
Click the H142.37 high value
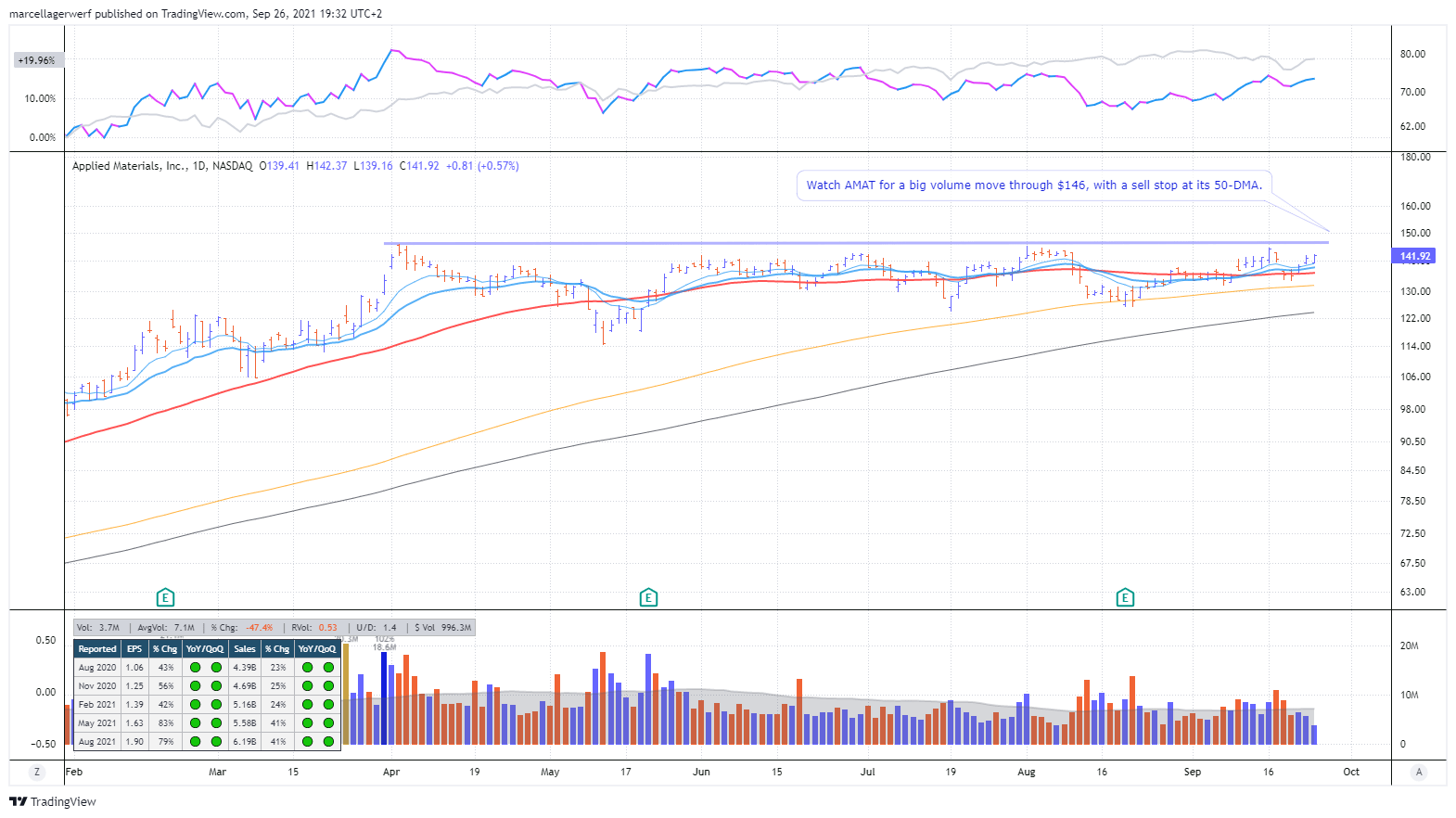(326, 166)
